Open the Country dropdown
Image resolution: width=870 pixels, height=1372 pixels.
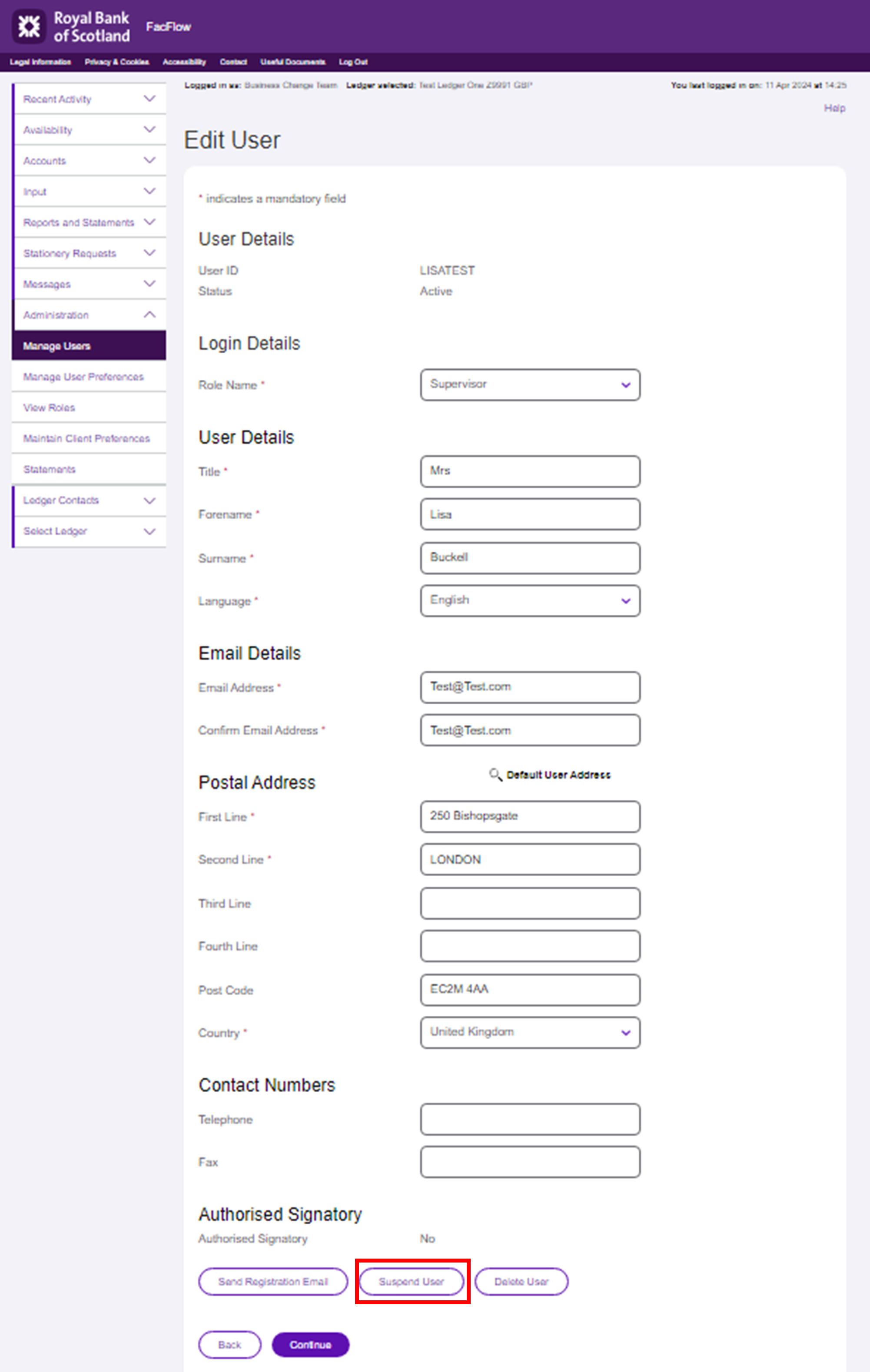(530, 1032)
